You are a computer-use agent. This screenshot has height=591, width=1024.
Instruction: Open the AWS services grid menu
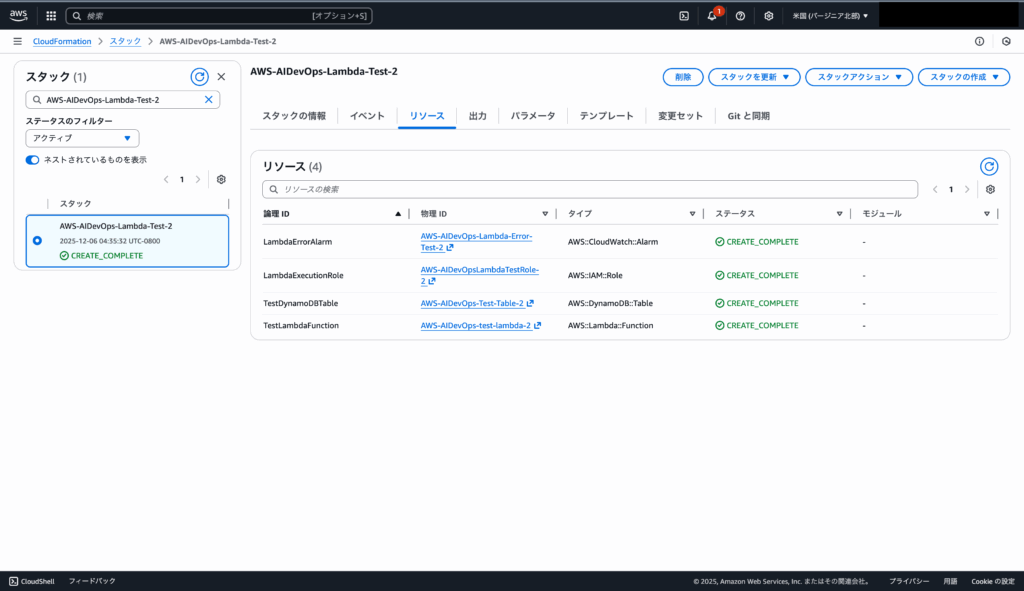(x=51, y=16)
